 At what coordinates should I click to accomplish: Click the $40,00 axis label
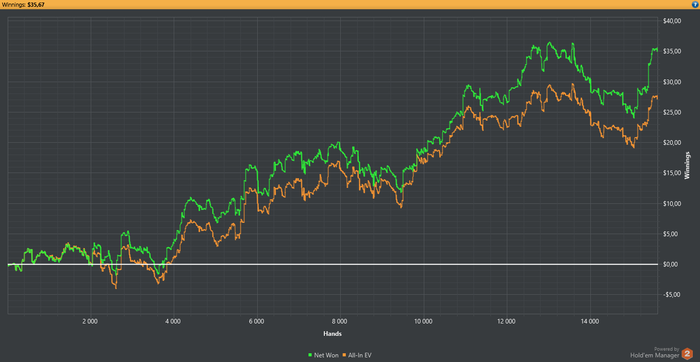click(672, 21)
